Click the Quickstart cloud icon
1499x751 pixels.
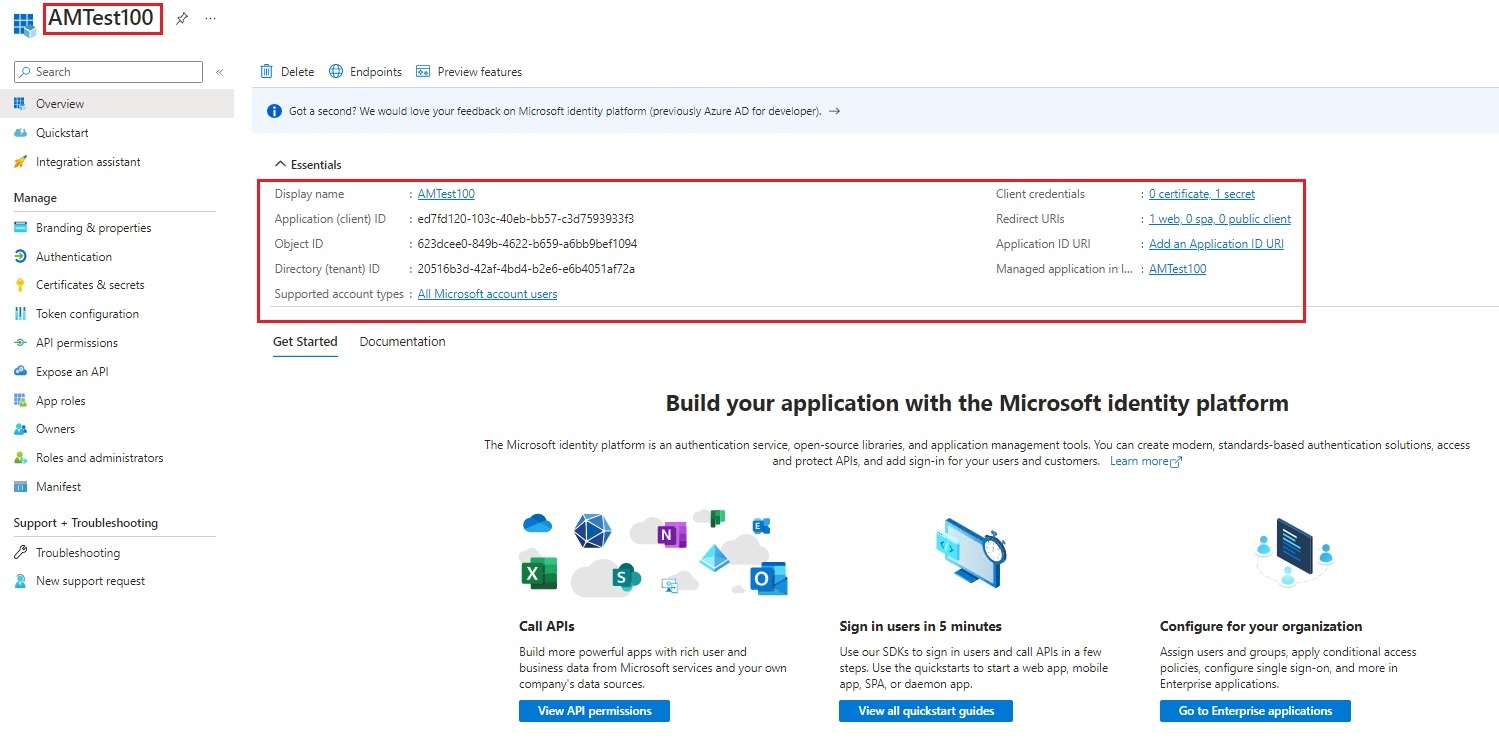[x=20, y=133]
